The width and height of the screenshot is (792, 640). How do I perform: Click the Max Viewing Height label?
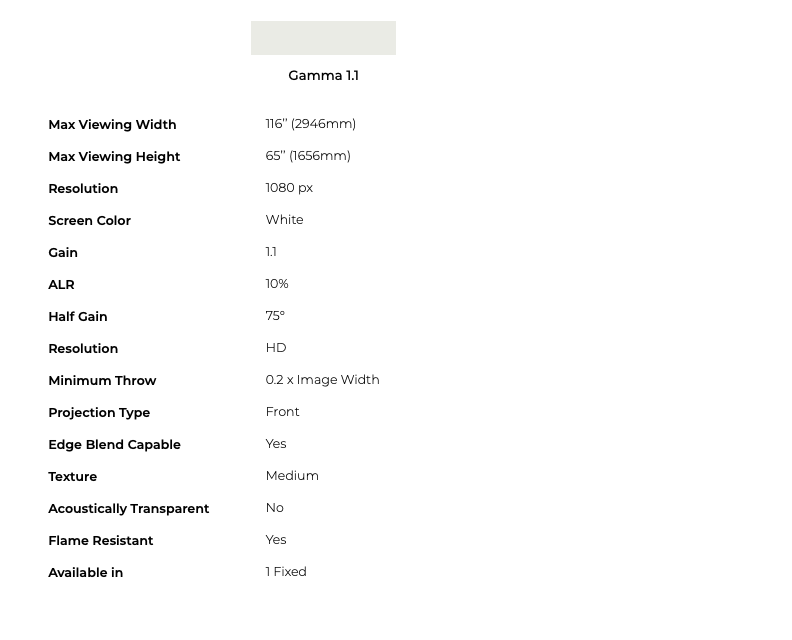pos(114,157)
